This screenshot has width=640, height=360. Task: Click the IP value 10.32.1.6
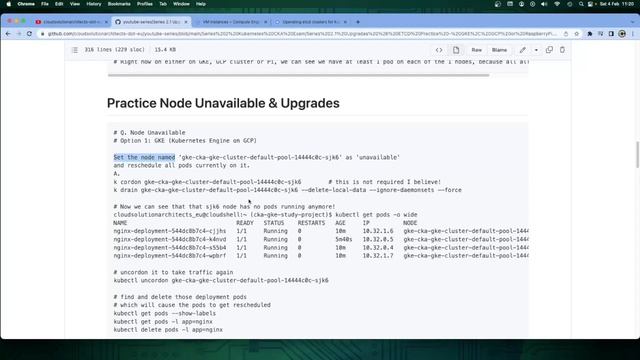point(378,231)
